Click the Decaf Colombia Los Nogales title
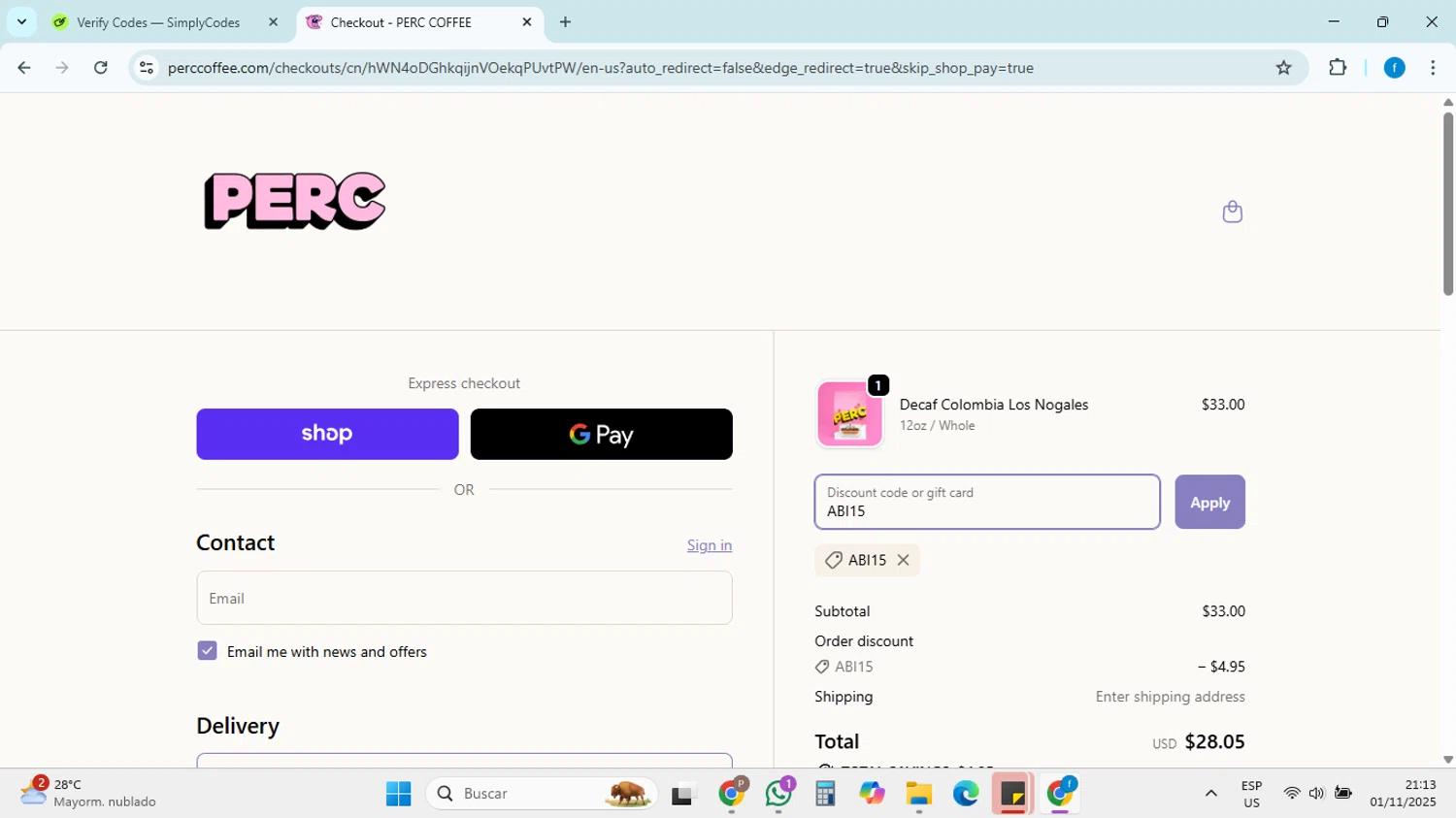The image size is (1456, 818). point(994,405)
